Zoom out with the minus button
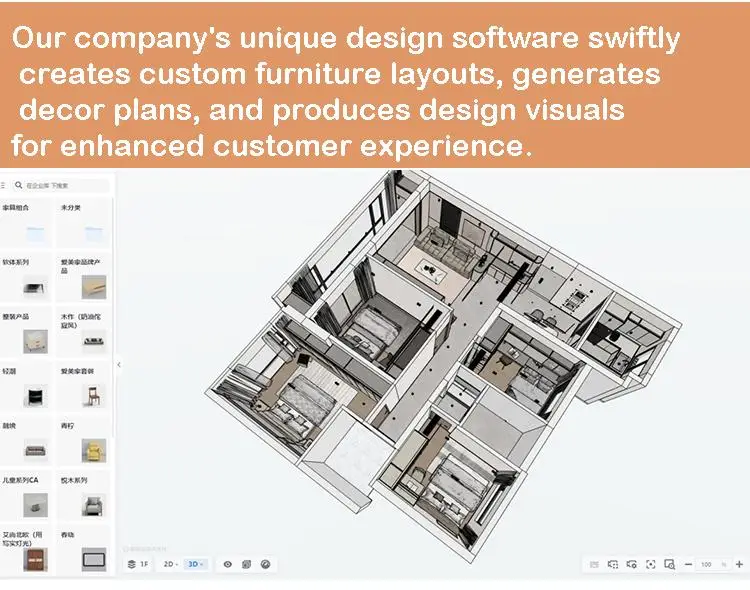 688,564
